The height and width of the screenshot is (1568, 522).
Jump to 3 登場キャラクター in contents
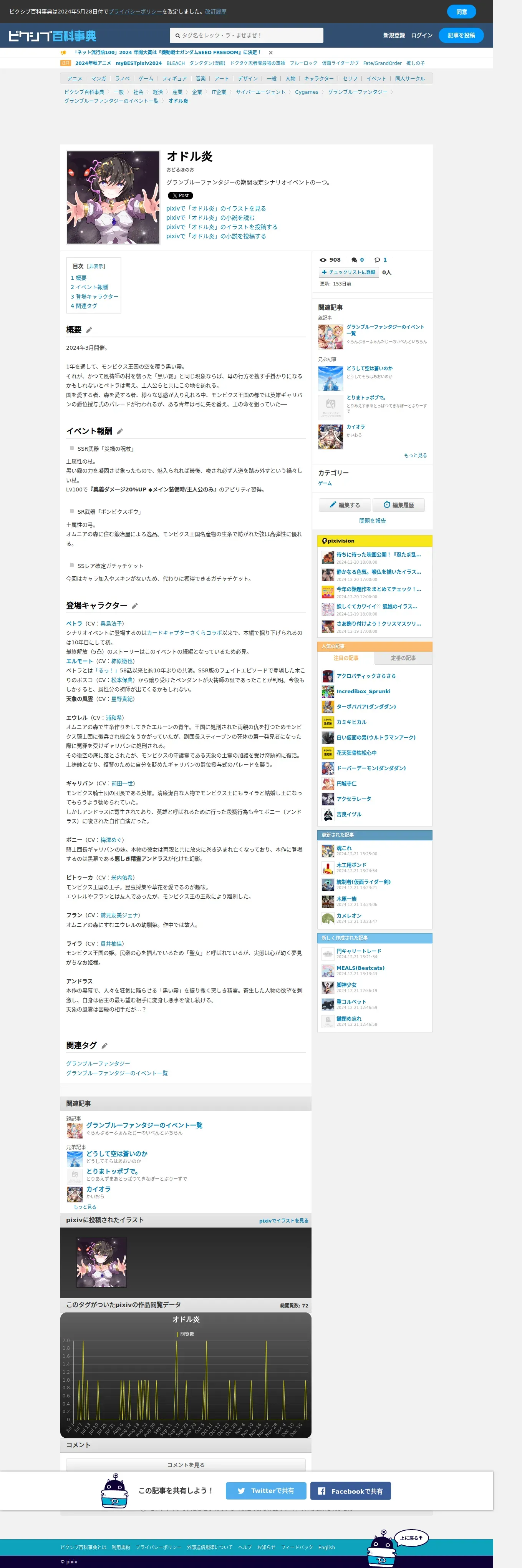(94, 297)
